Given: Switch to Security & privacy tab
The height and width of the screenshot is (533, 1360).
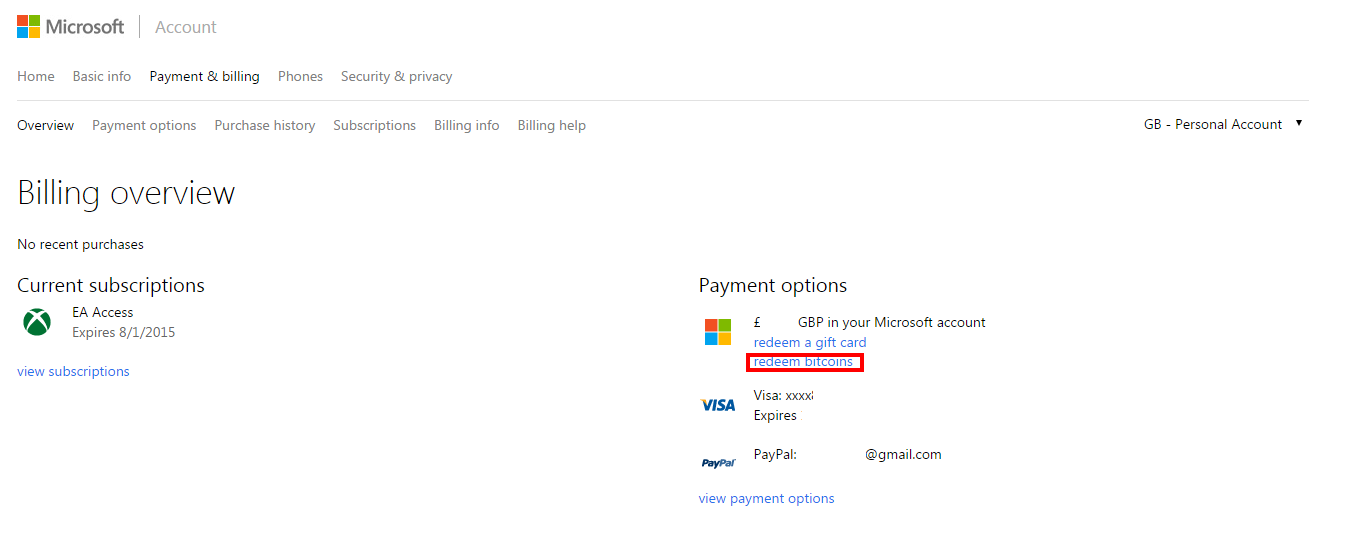Looking at the screenshot, I should [x=396, y=76].
